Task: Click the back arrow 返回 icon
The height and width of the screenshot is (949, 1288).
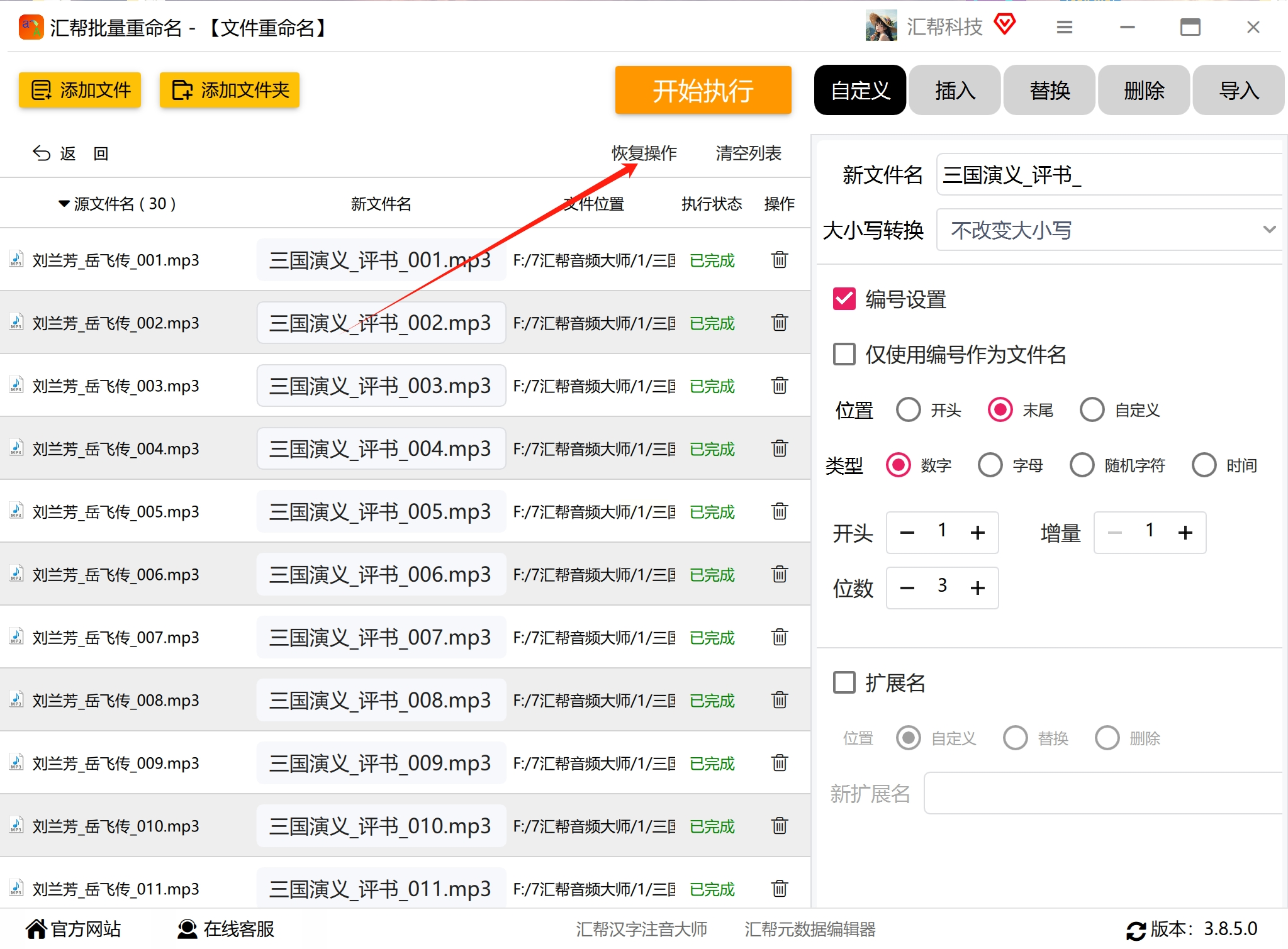Action: (42, 153)
